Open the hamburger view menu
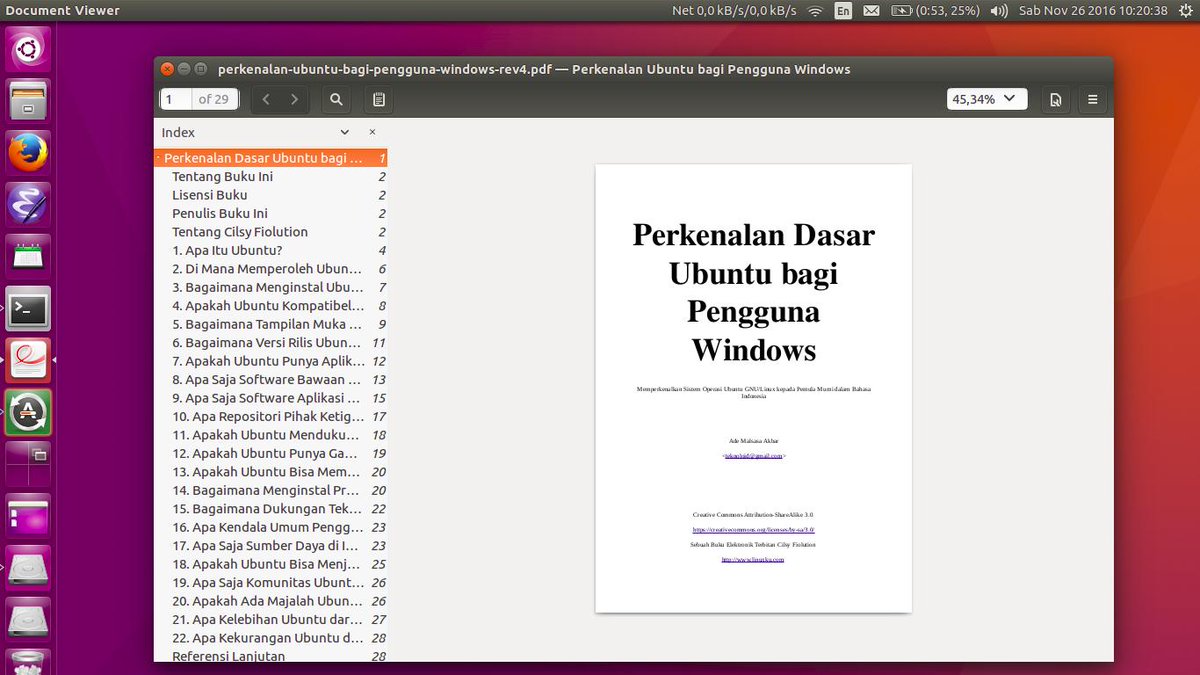This screenshot has width=1200, height=675. click(x=1092, y=99)
